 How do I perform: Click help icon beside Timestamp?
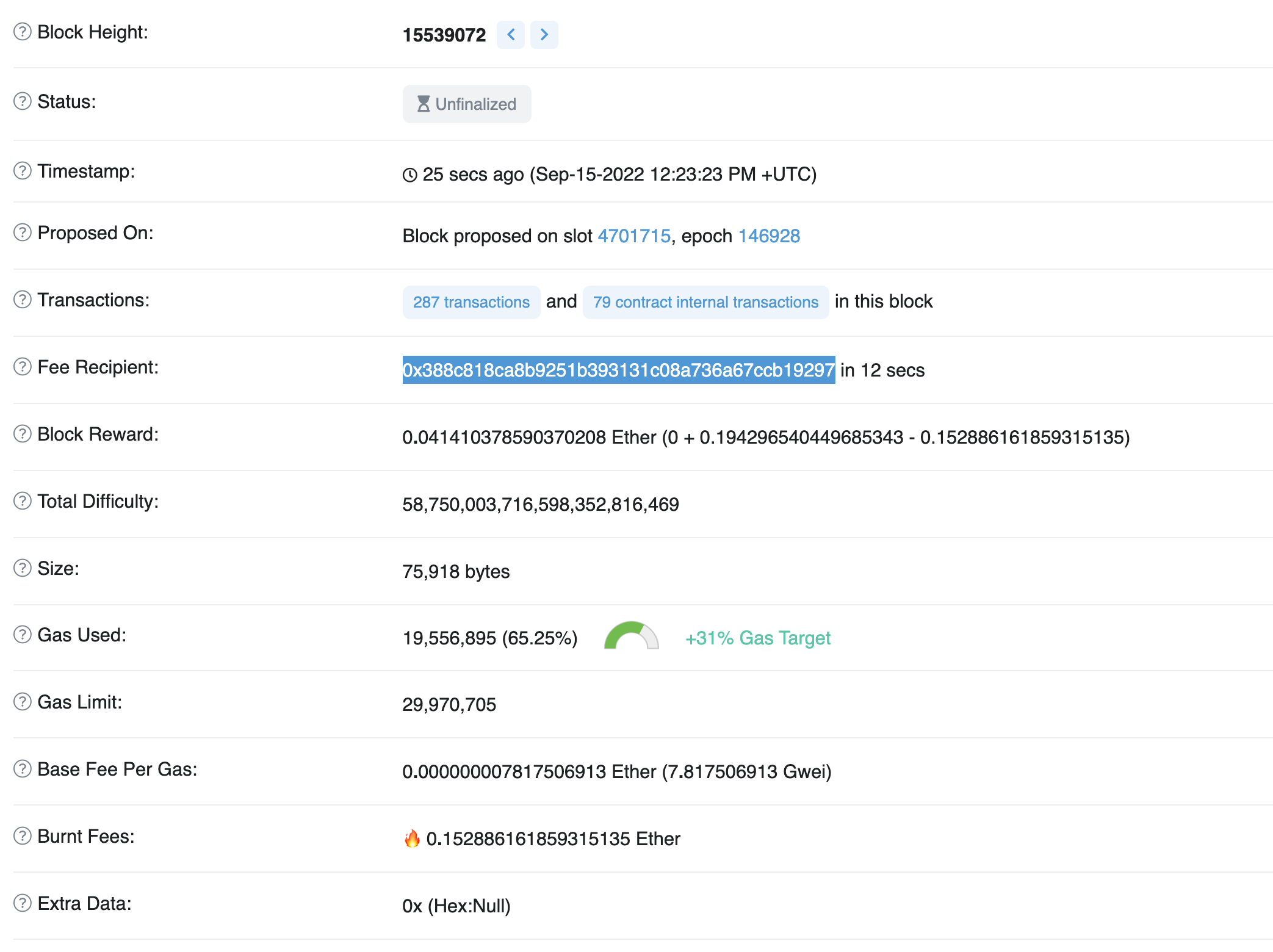[23, 171]
